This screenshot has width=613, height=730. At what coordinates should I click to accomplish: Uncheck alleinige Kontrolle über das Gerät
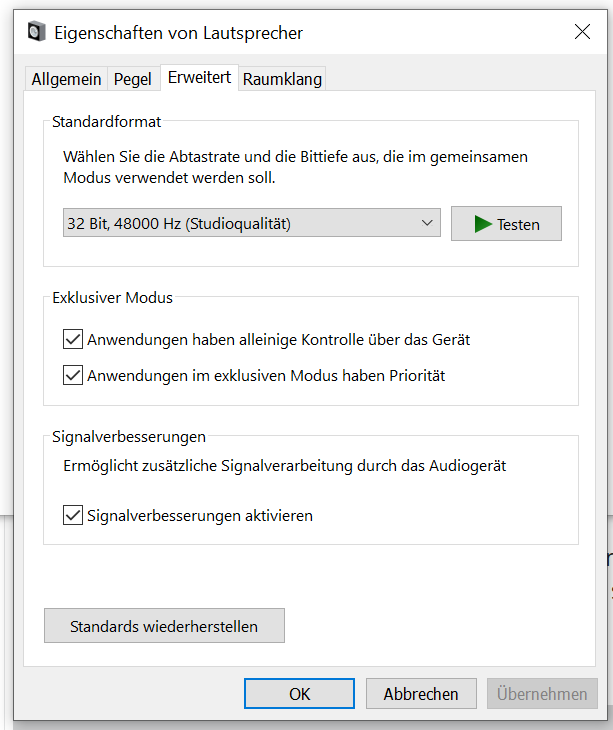pyautogui.click(x=73, y=339)
